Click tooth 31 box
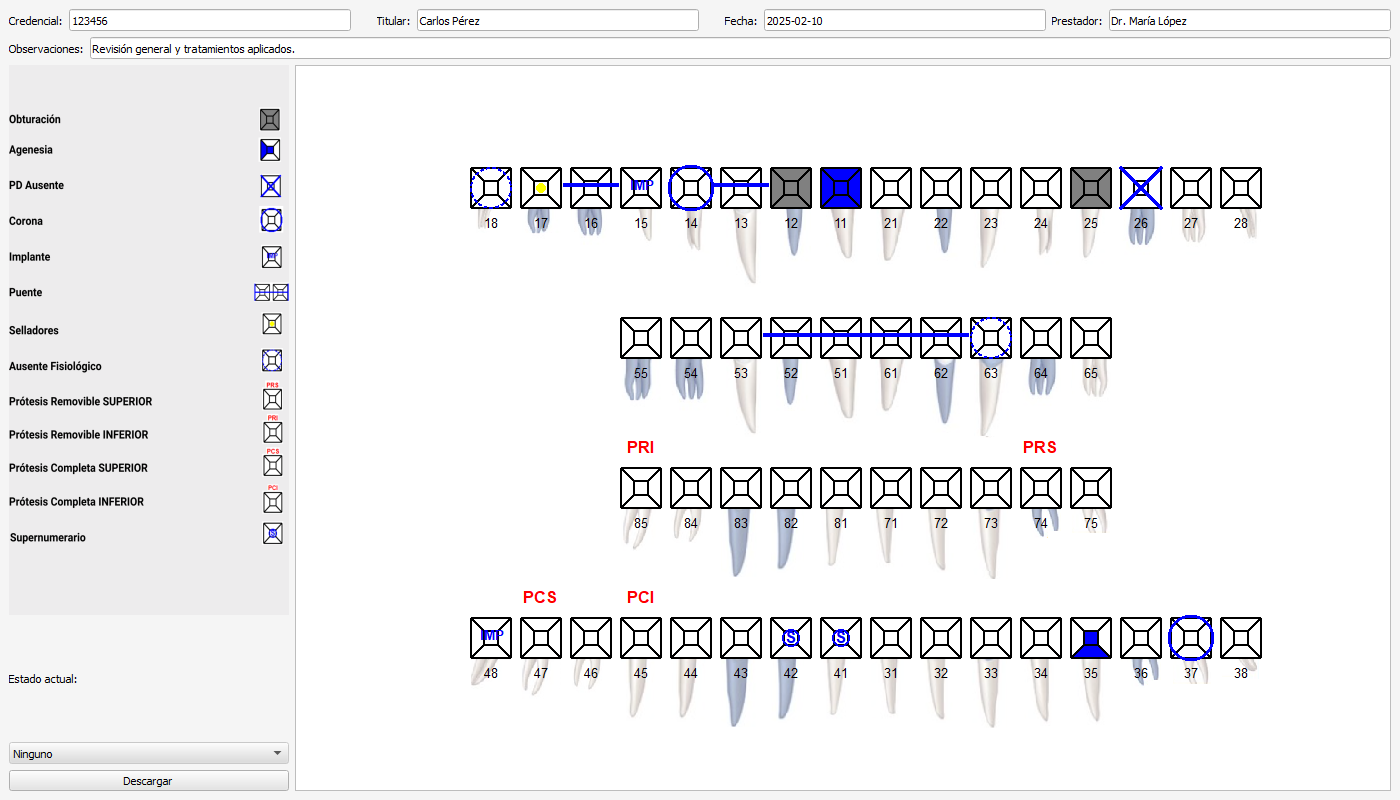This screenshot has width=1400, height=800. (891, 638)
